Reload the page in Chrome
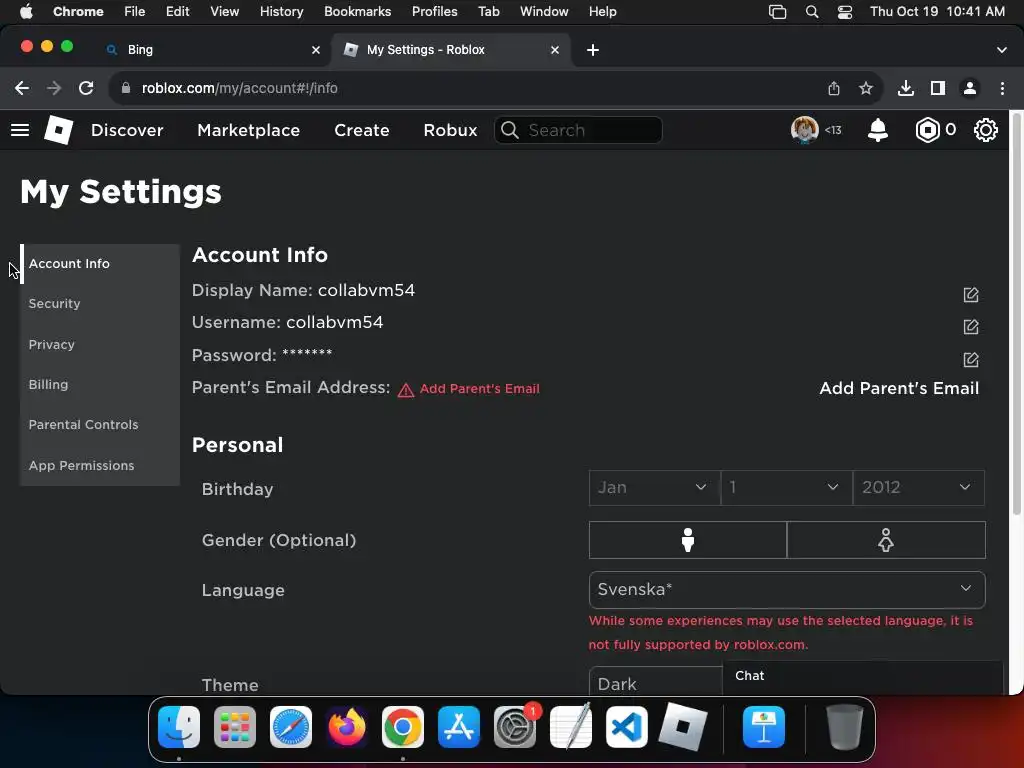This screenshot has width=1024, height=768. (x=86, y=88)
